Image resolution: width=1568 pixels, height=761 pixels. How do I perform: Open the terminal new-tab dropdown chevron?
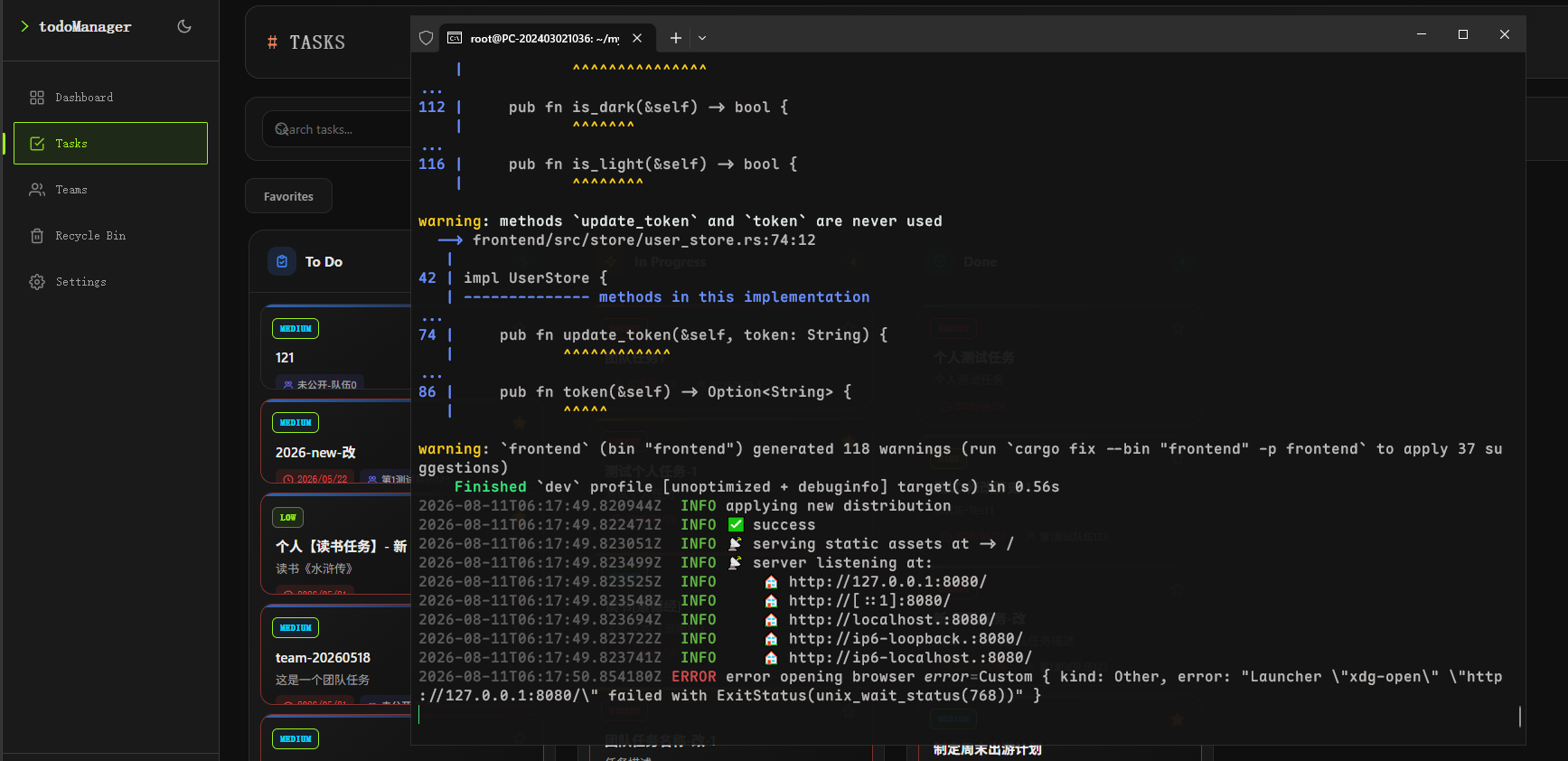[702, 38]
